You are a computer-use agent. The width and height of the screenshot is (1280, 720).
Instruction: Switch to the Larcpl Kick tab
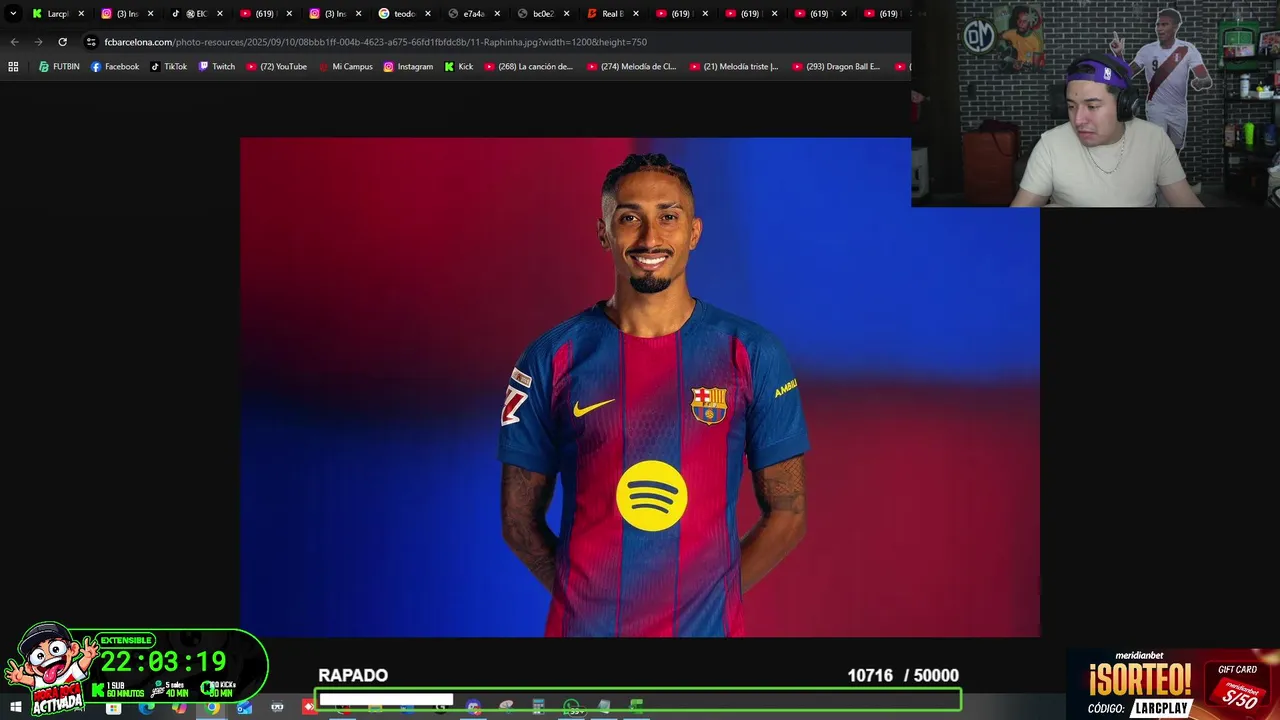[x=58, y=14]
